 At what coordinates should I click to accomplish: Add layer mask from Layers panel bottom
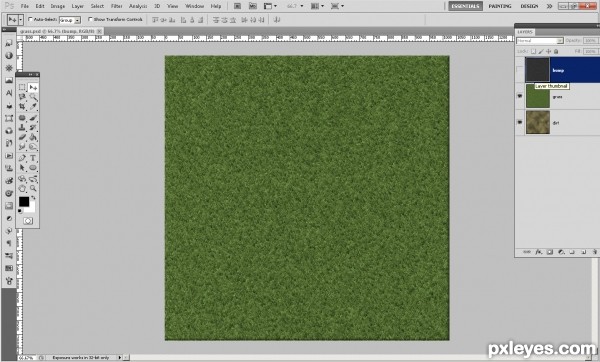click(550, 252)
